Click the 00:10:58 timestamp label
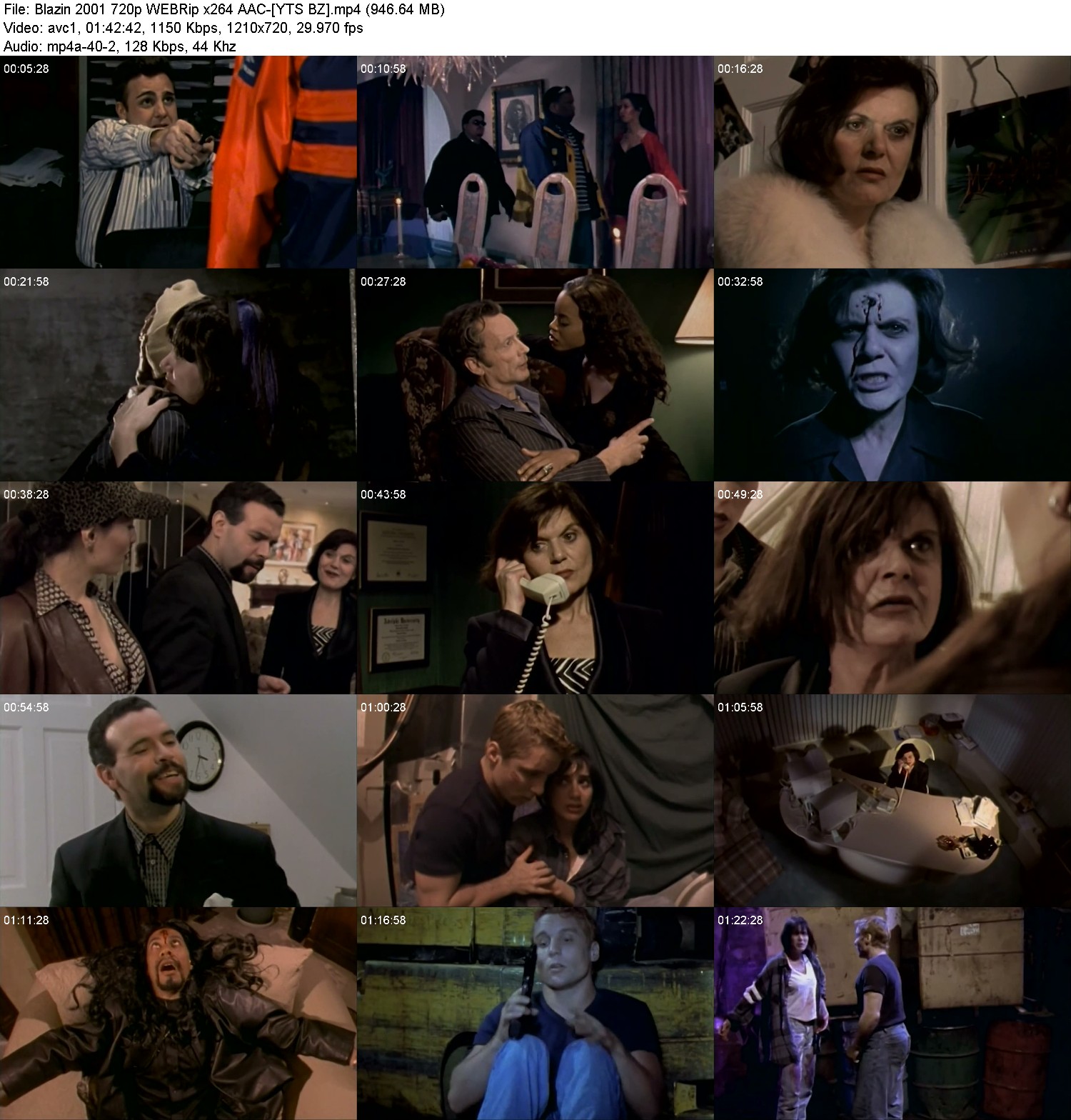The image size is (1071, 1120). [x=383, y=69]
